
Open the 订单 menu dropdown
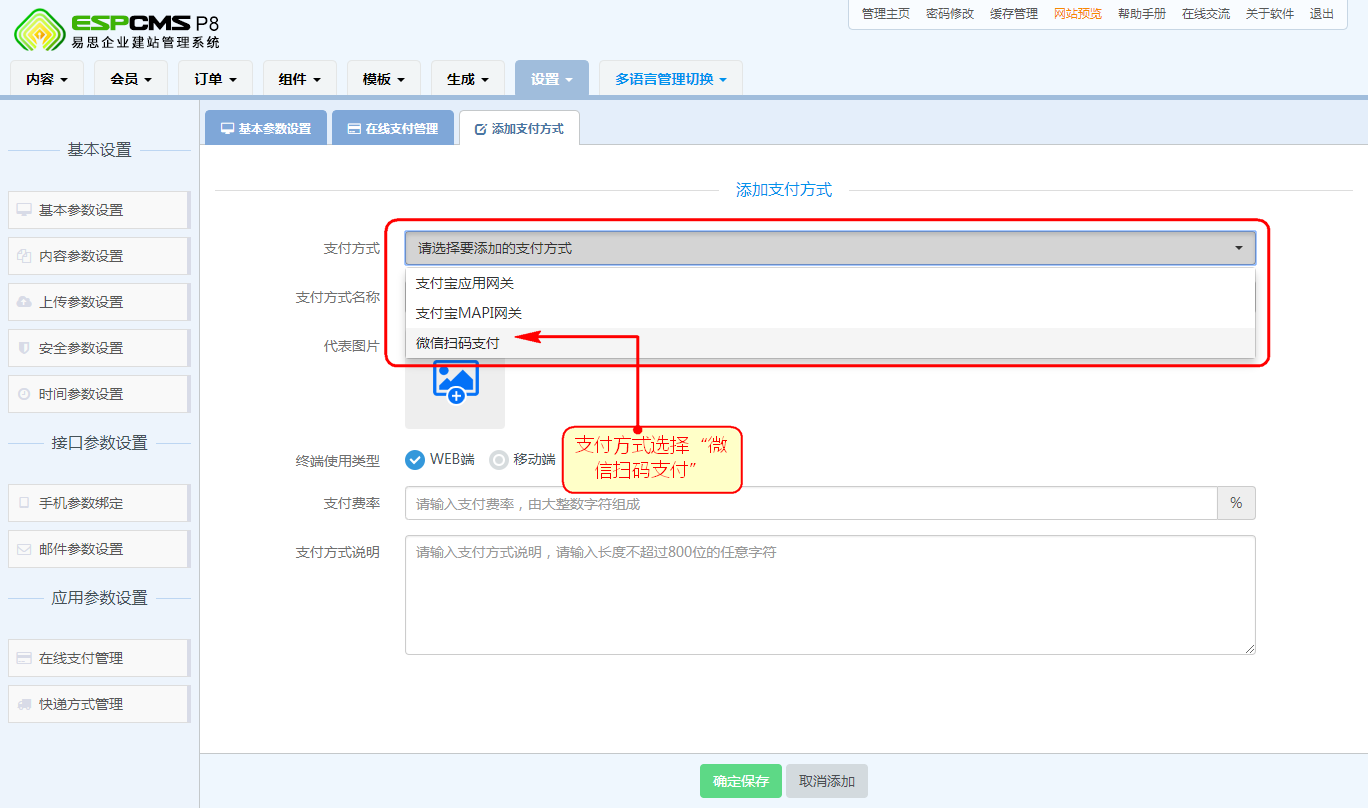click(x=216, y=79)
